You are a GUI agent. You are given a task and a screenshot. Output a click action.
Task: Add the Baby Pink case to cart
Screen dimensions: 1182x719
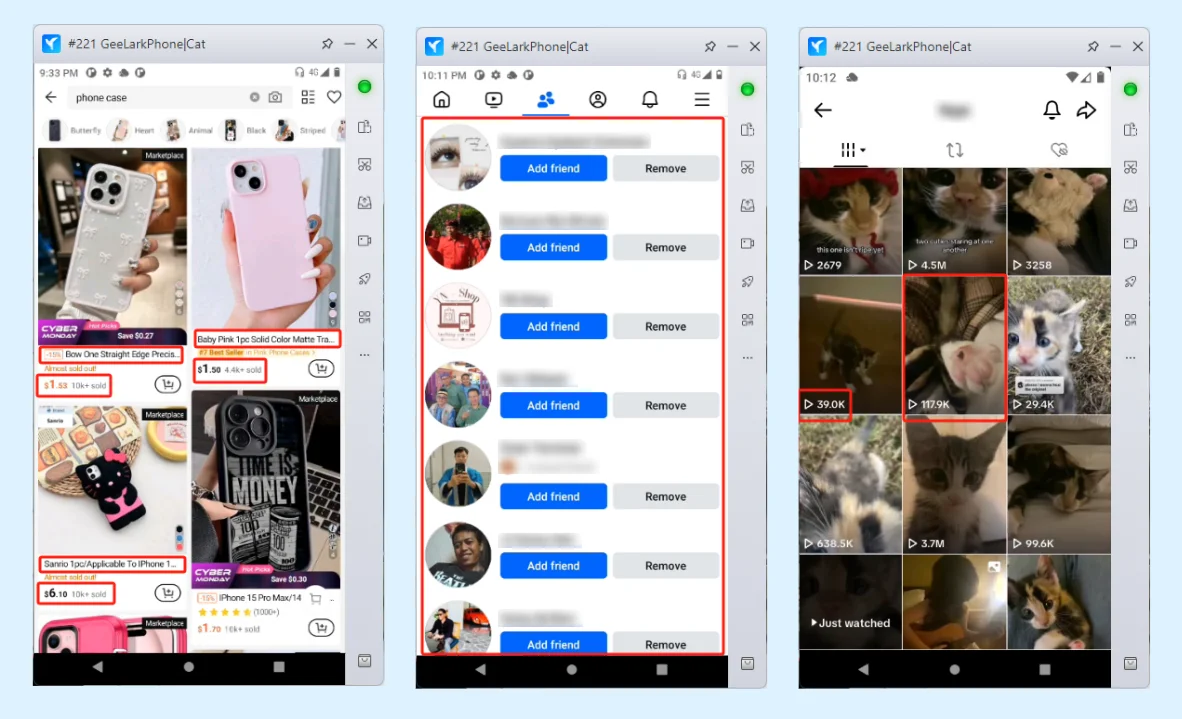322,369
